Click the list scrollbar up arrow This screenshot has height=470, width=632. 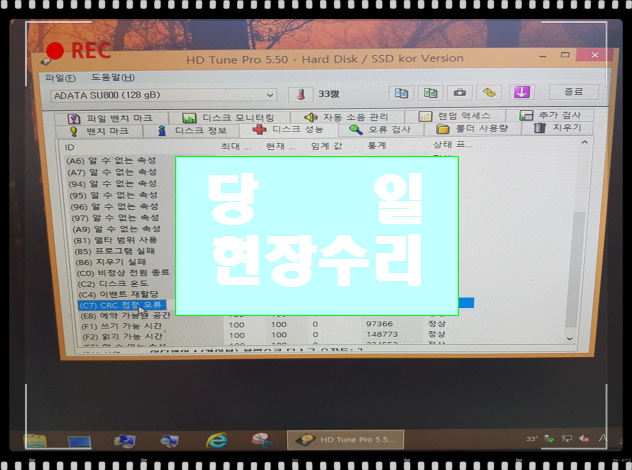pos(584,143)
